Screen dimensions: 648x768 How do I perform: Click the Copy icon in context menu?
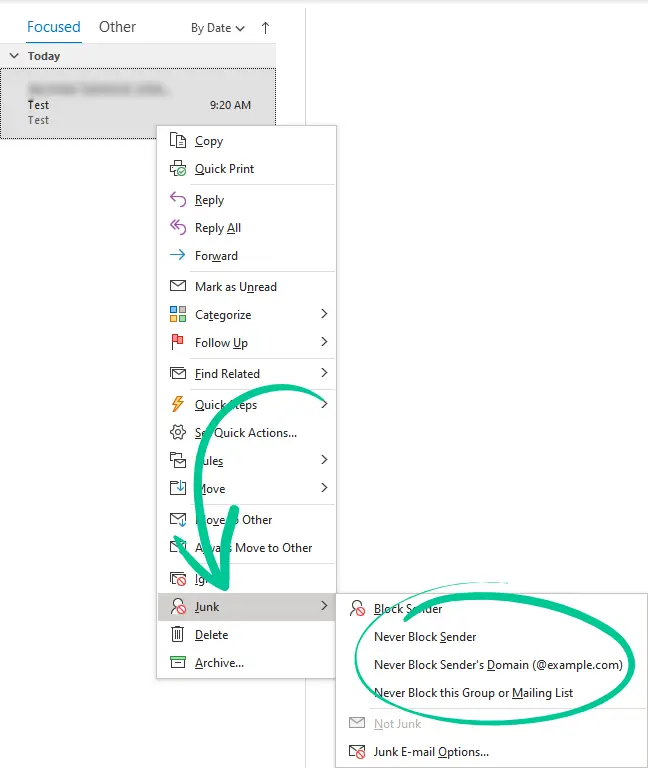[x=178, y=141]
